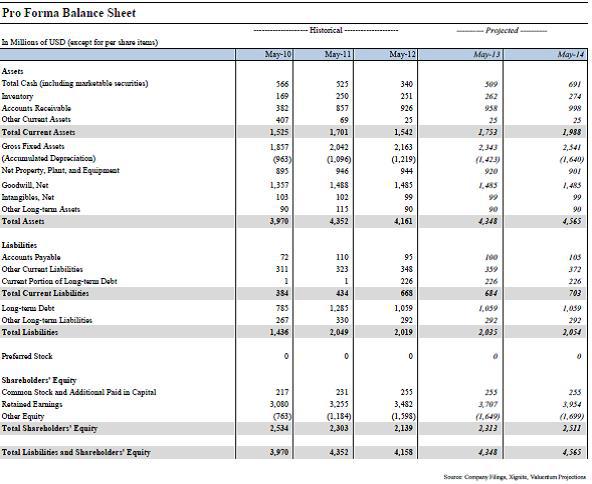The height and width of the screenshot is (484, 592).
Task: Click Total Liabilities and Shareholders' Equity label
Action: click(x=76, y=452)
